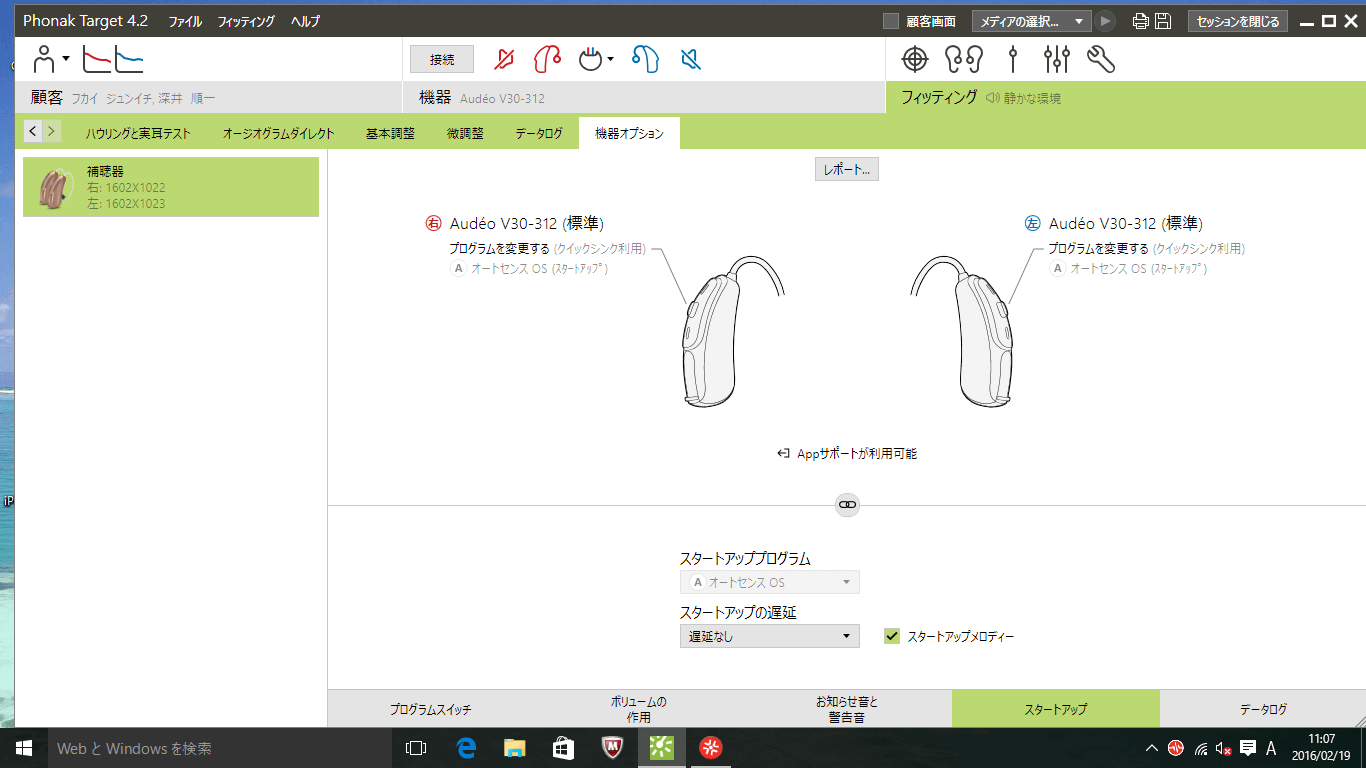Click the target crosshair fitting icon
Screen dimensions: 1366x768
(x=914, y=60)
